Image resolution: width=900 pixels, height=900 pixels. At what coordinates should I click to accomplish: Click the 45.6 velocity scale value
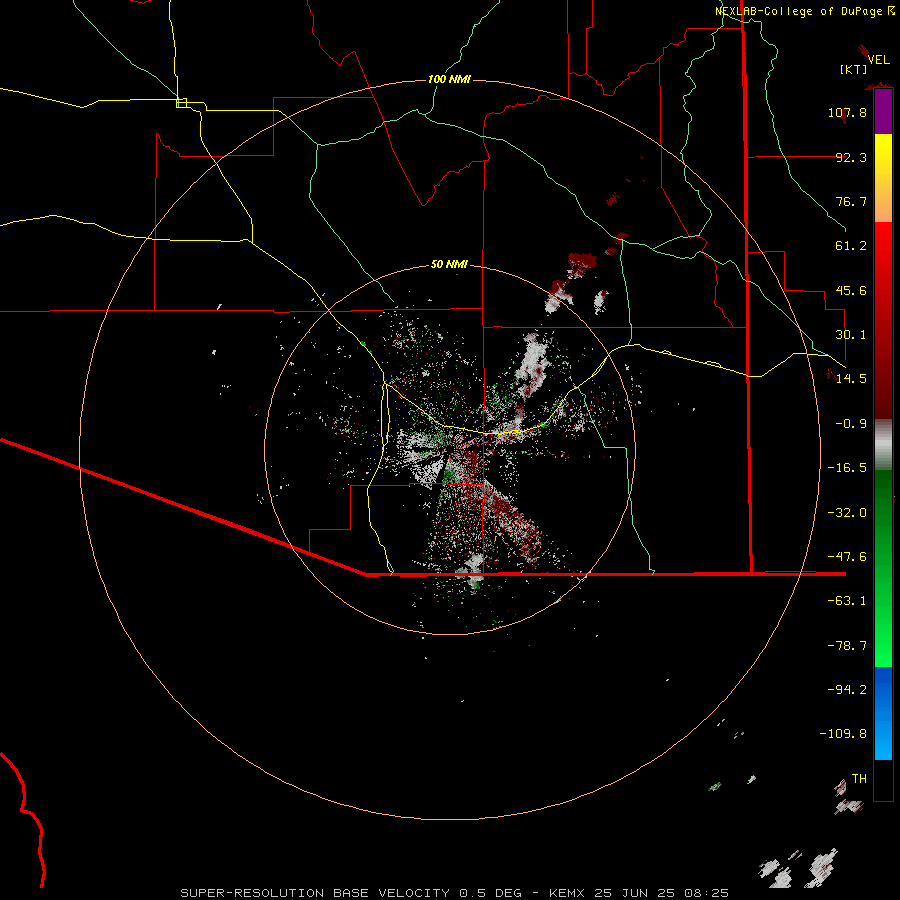851,290
